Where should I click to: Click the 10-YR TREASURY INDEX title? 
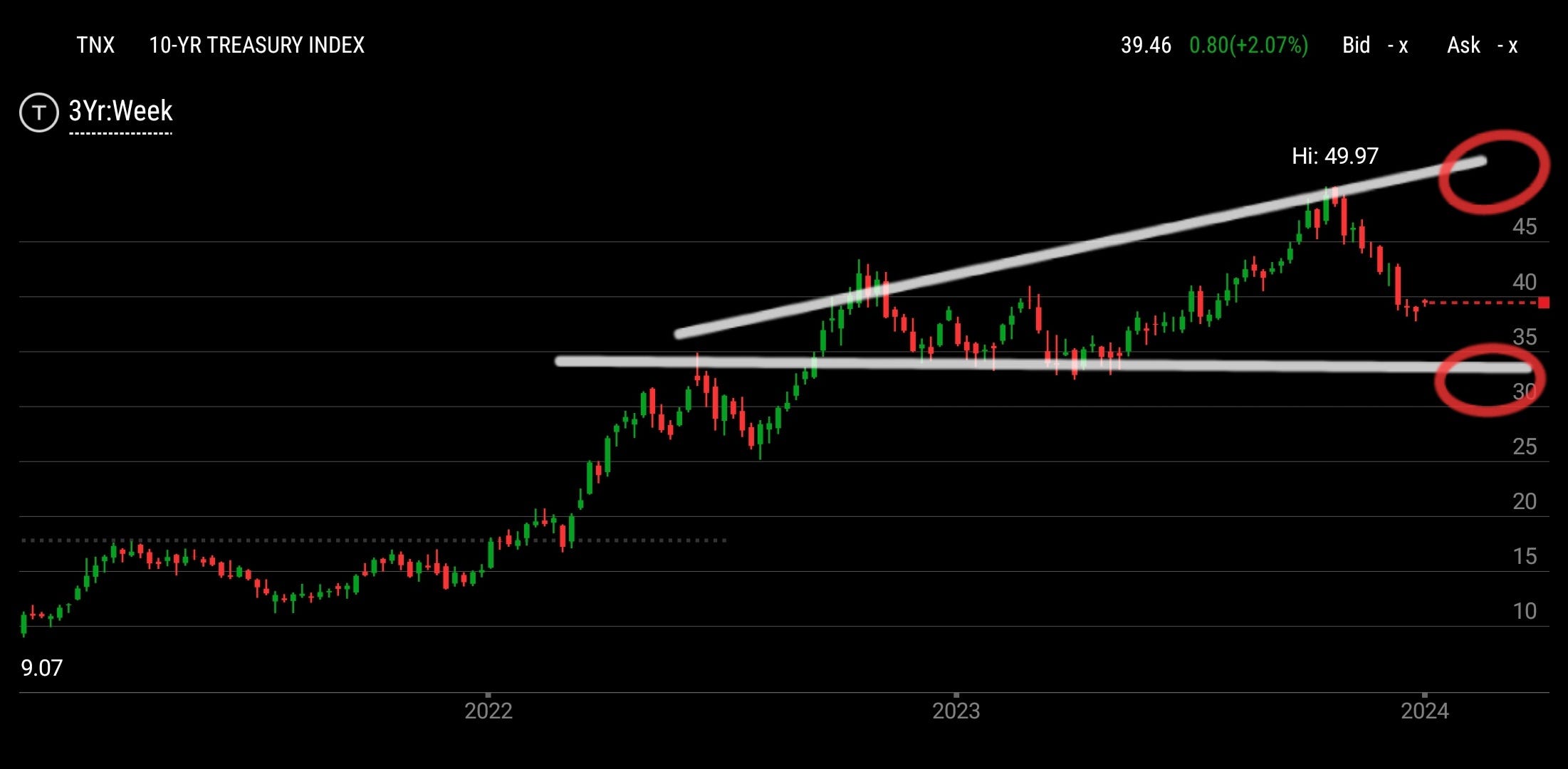click(256, 46)
